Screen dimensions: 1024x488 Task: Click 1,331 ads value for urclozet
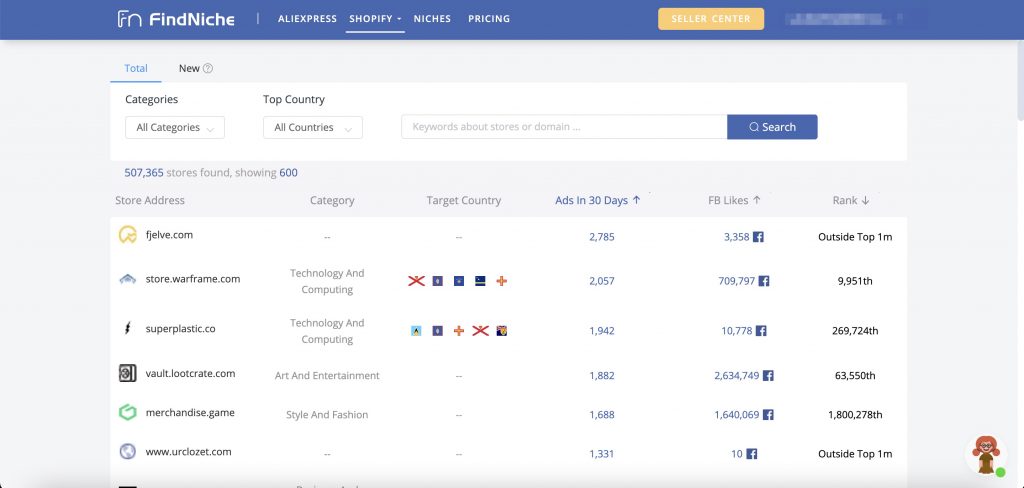601,453
